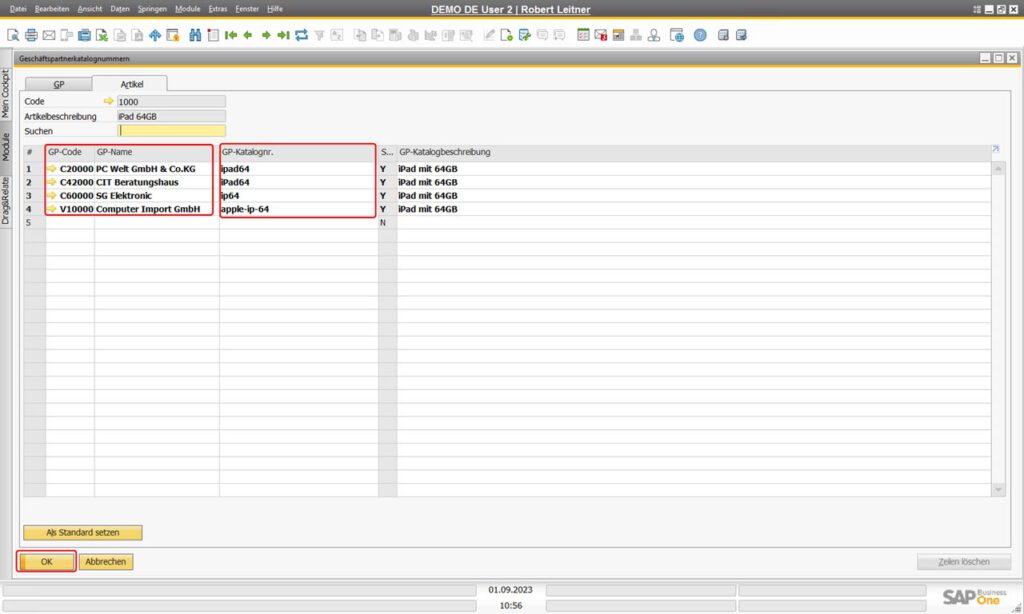Select catalog number cell ip64

point(298,195)
